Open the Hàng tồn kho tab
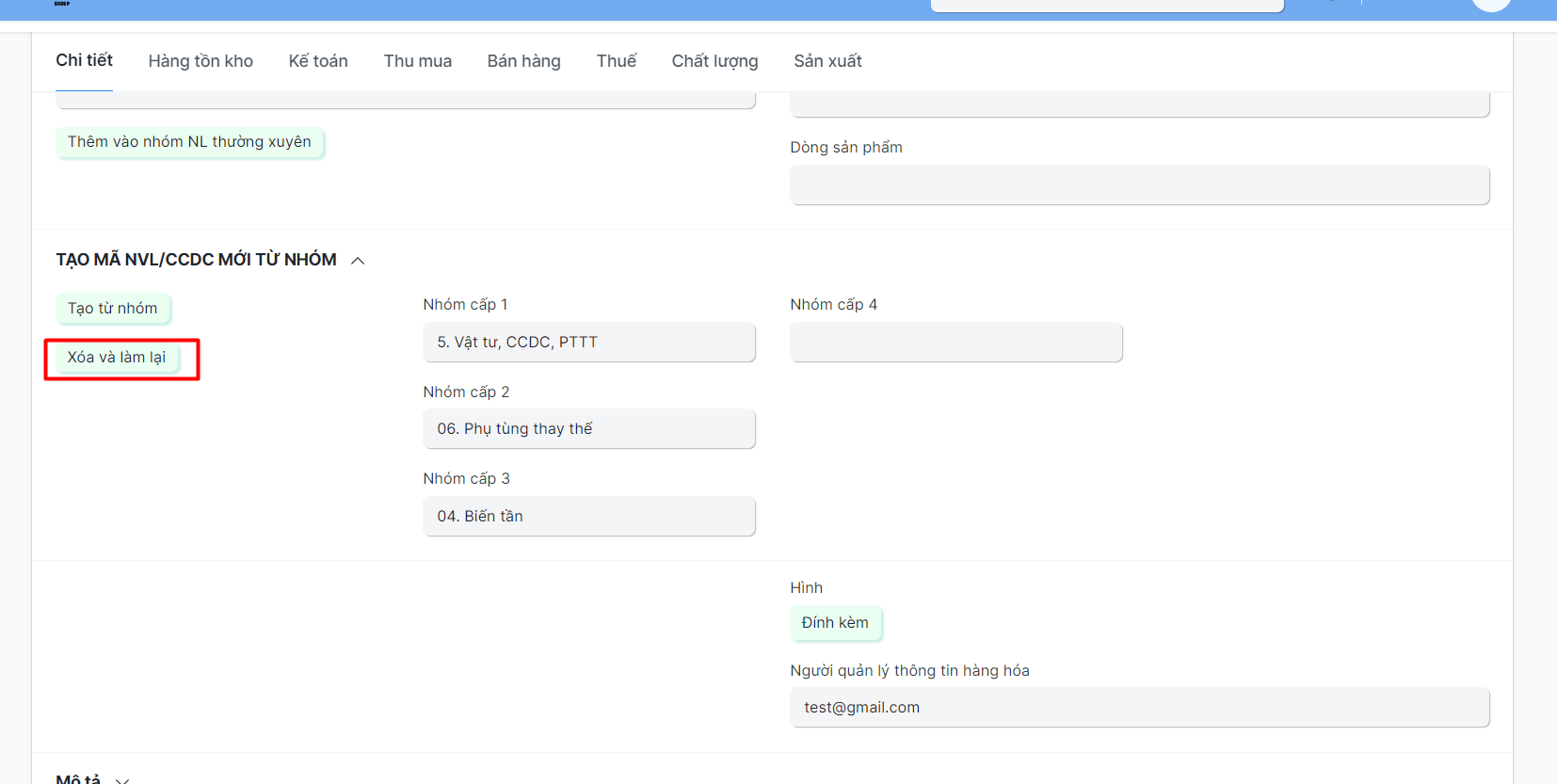Viewport: 1557px width, 784px height. (x=201, y=61)
